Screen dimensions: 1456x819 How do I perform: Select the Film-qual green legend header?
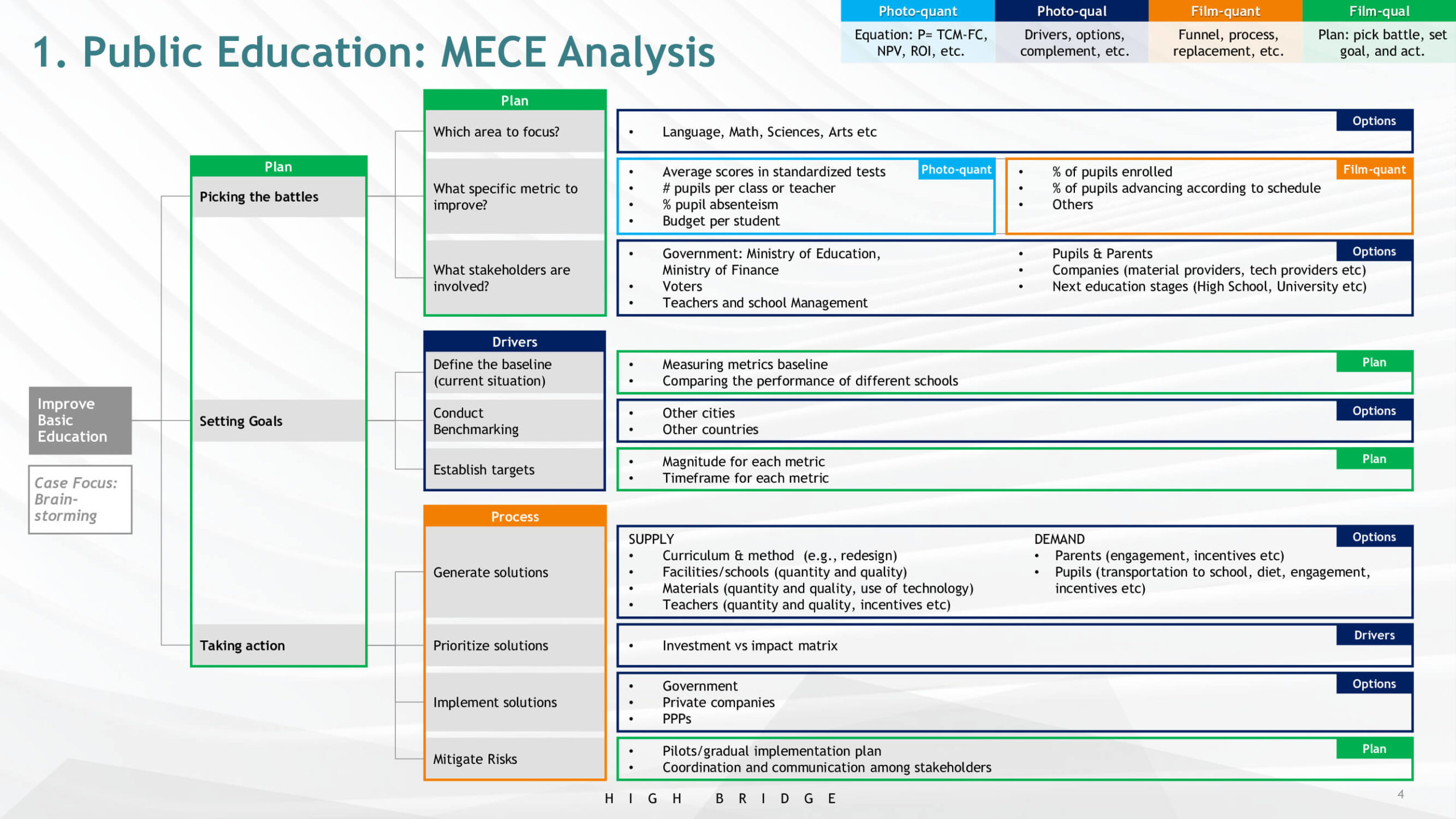(x=1379, y=11)
